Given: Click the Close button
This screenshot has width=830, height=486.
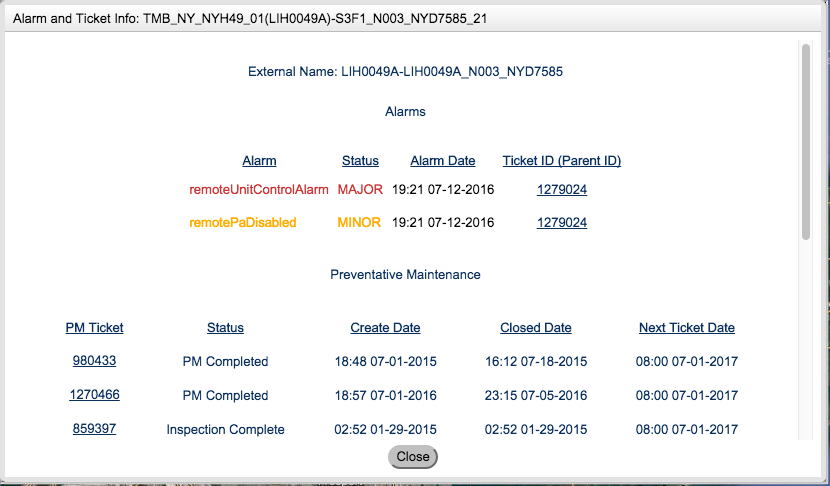Looking at the screenshot, I should (x=413, y=456).
